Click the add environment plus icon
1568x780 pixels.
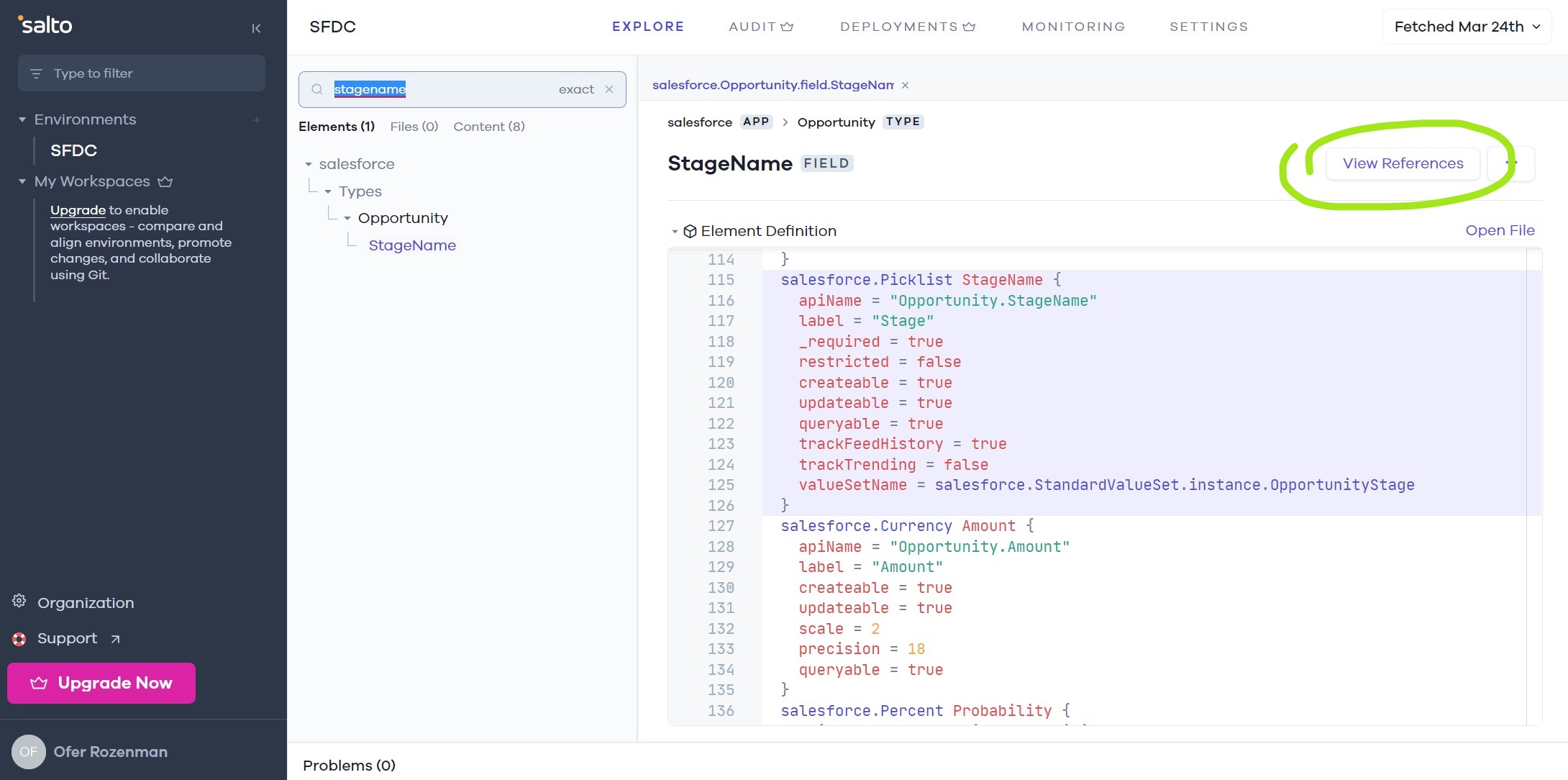[257, 120]
